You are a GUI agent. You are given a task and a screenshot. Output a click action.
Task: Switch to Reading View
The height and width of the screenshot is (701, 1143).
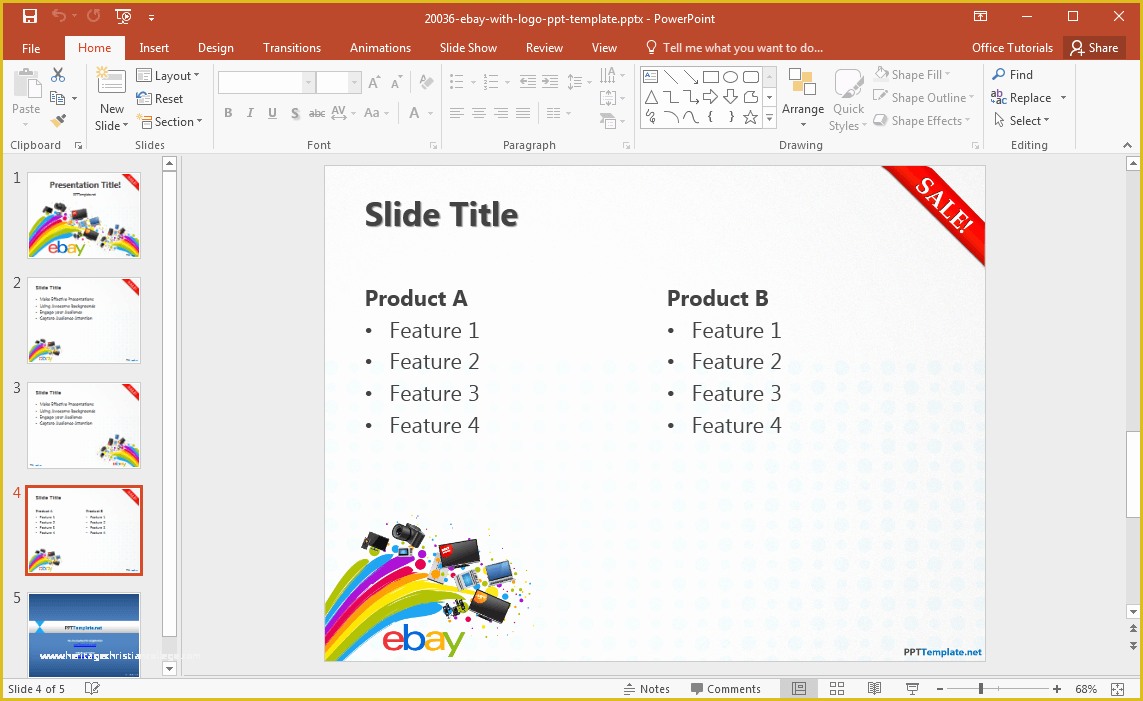[x=874, y=689]
